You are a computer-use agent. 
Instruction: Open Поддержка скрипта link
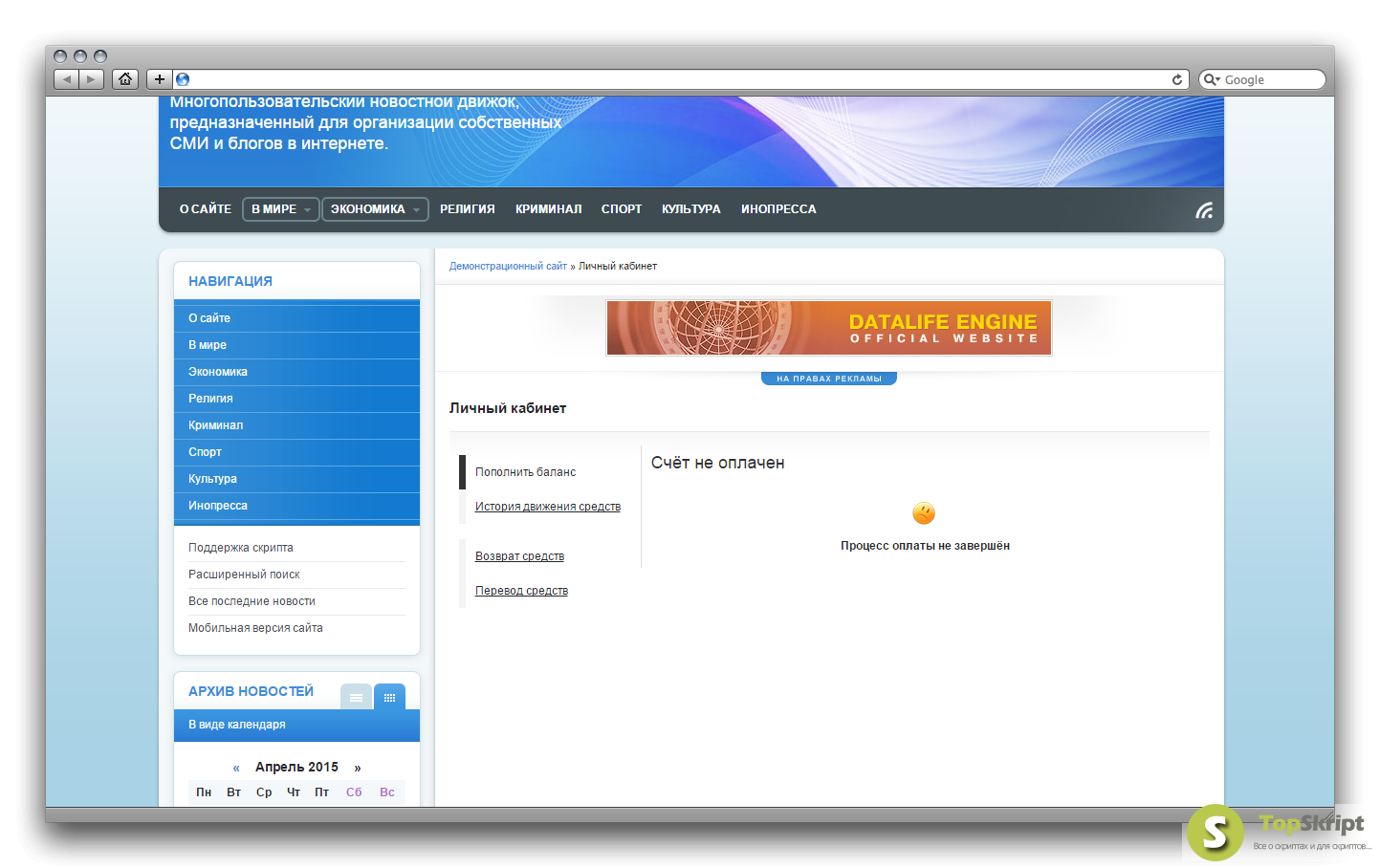[241, 548]
